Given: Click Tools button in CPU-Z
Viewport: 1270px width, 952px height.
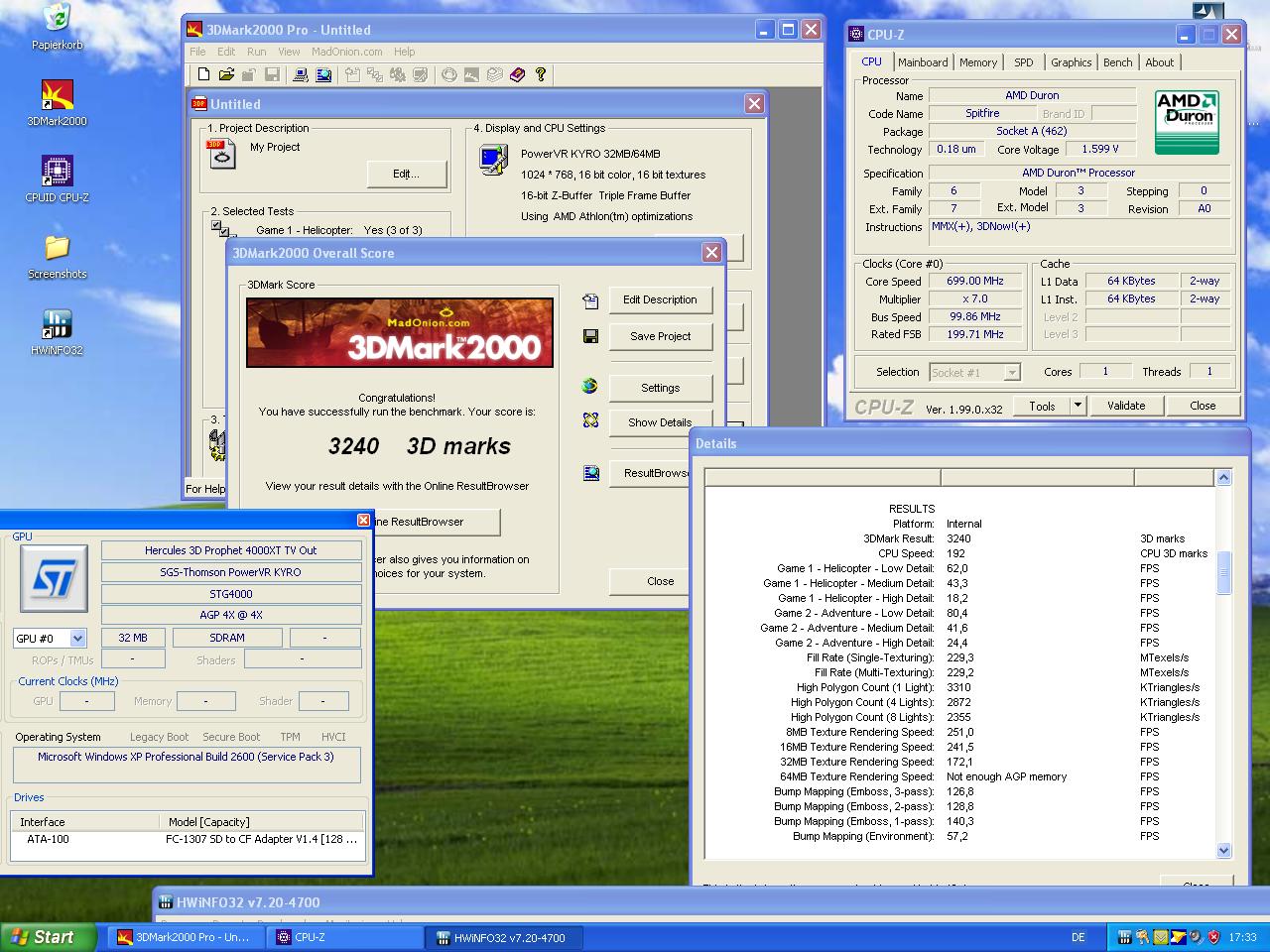Looking at the screenshot, I should pyautogui.click(x=1042, y=406).
